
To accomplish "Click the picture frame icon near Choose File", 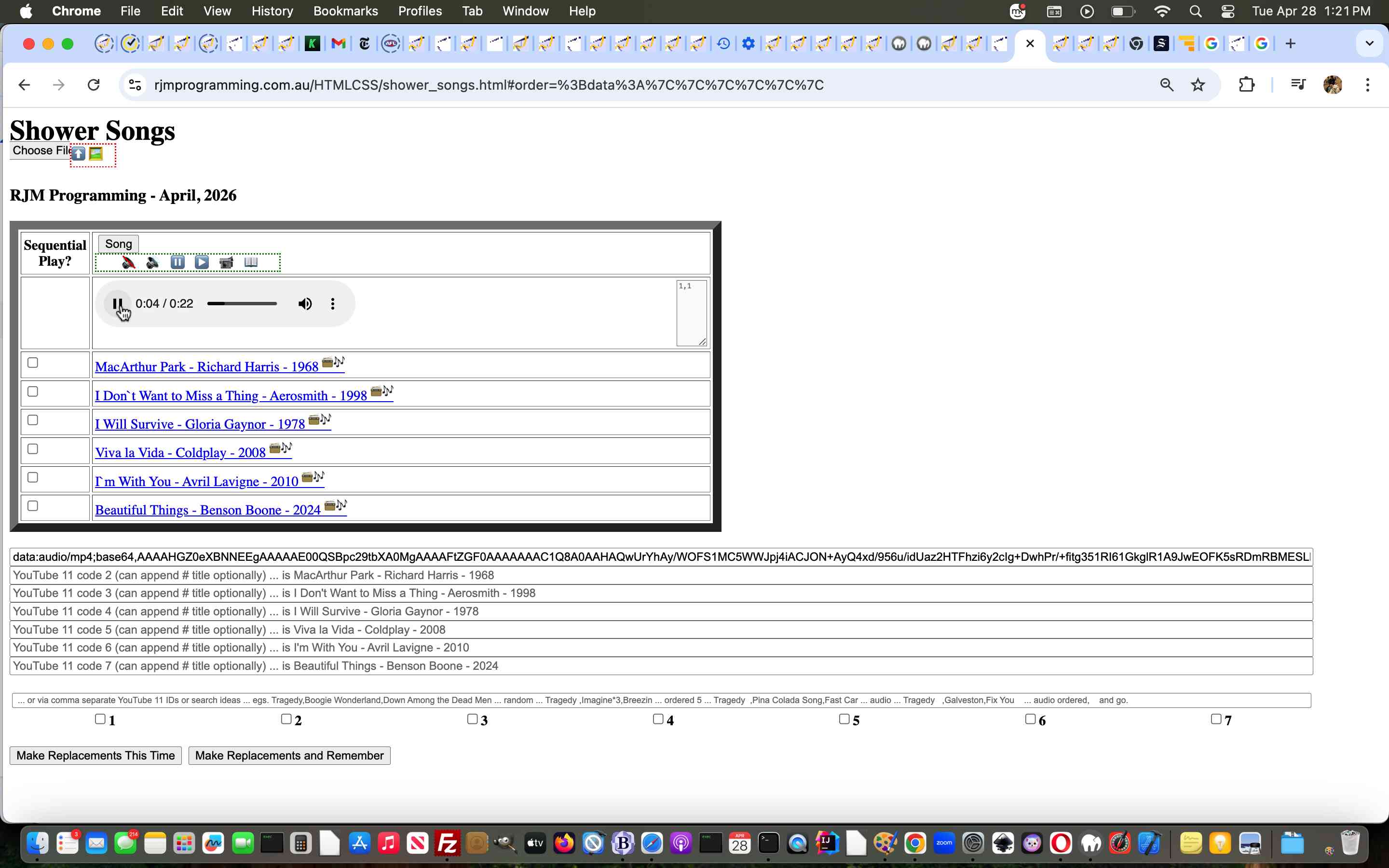I will [x=95, y=153].
